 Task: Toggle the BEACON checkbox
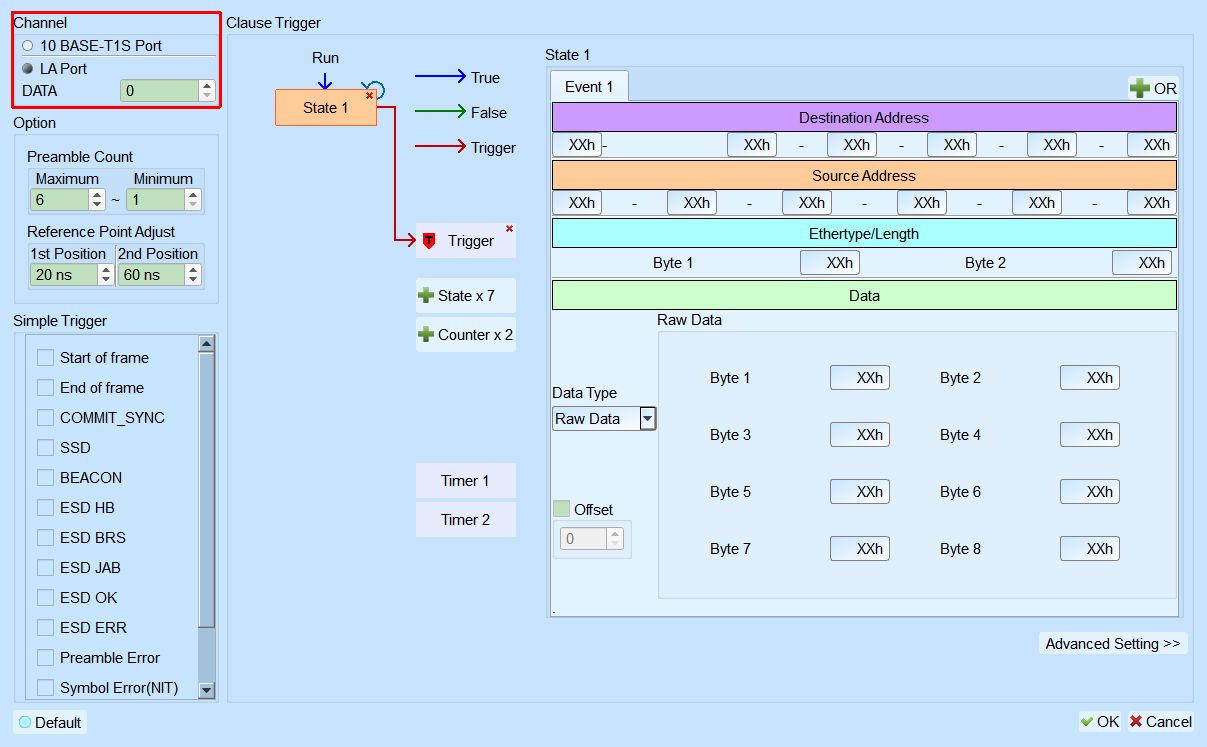pyautogui.click(x=45, y=478)
